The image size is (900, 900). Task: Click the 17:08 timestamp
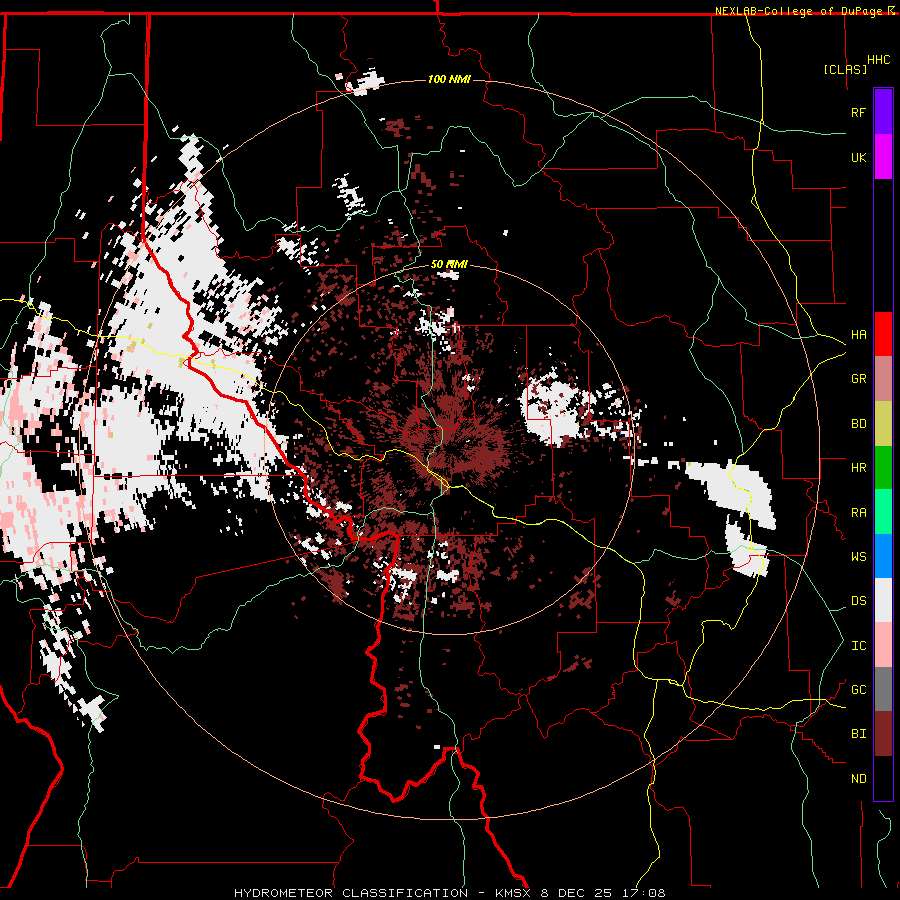coord(645,893)
